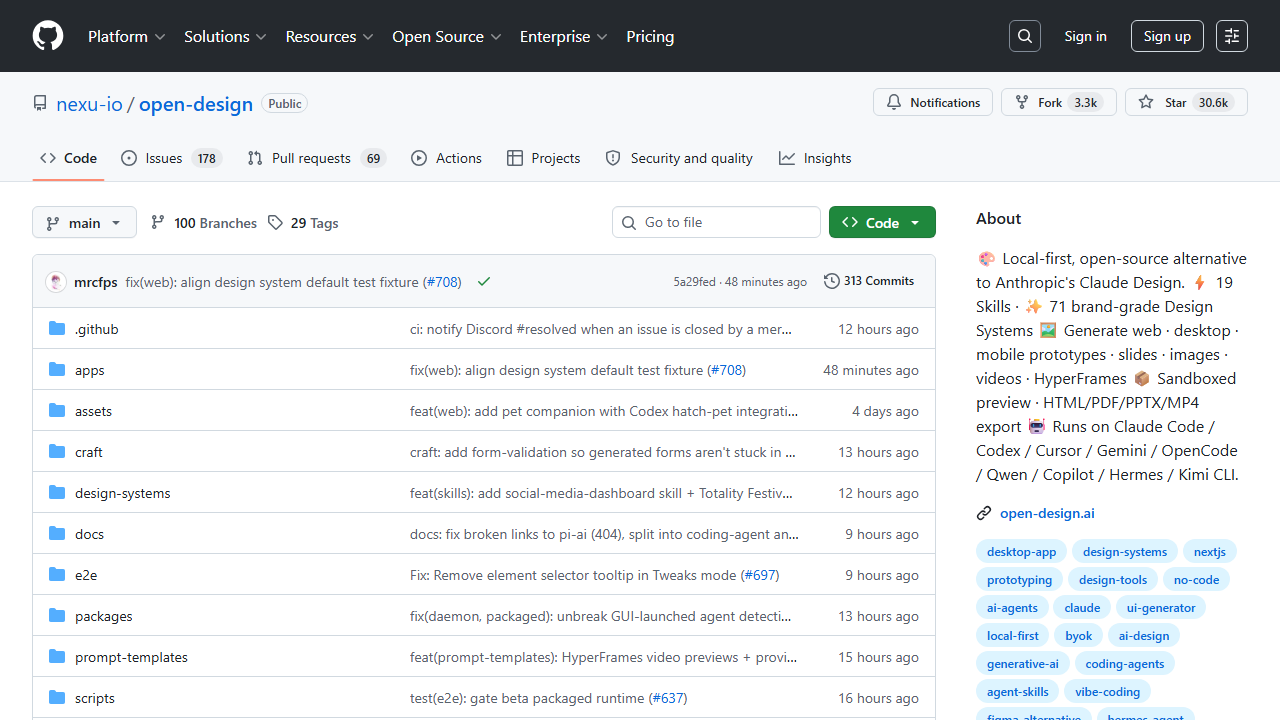This screenshot has width=1280, height=720.
Task: Open the mrcfps author name link
Action: 98,282
